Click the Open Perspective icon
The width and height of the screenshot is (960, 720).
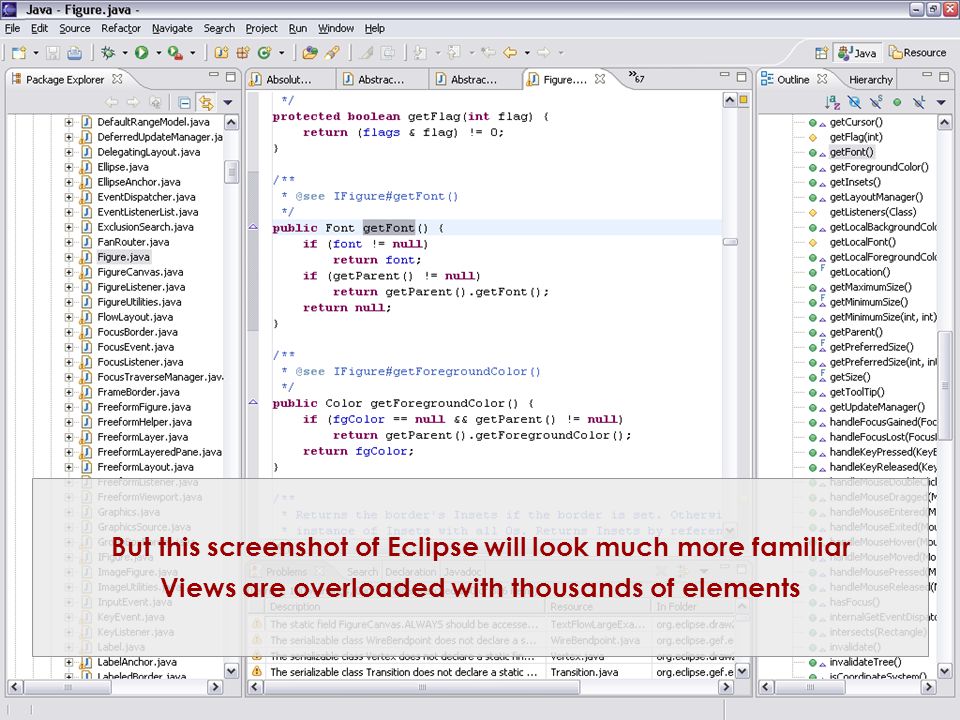pos(821,53)
